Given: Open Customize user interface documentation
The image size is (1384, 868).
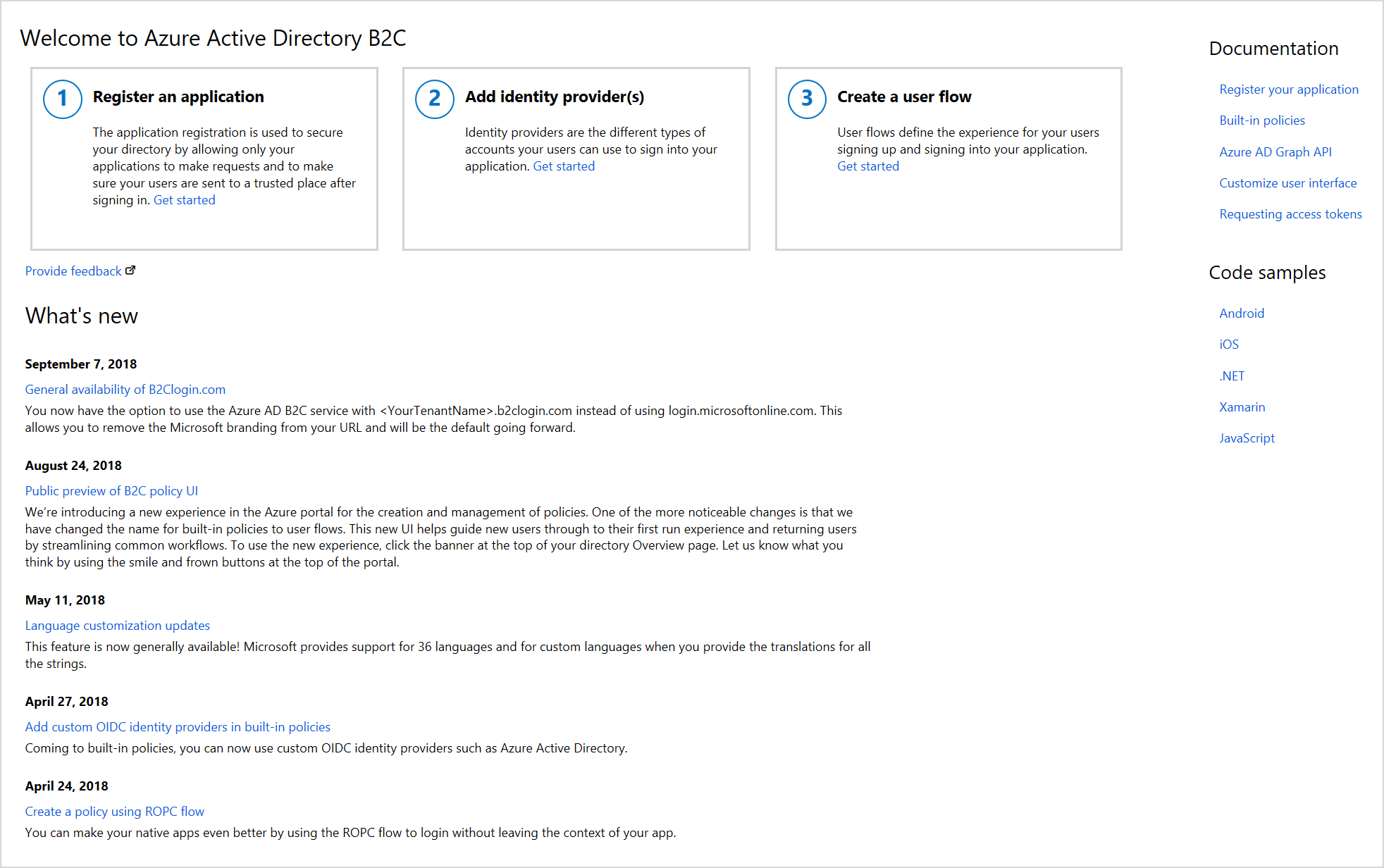Looking at the screenshot, I should click(x=1288, y=182).
